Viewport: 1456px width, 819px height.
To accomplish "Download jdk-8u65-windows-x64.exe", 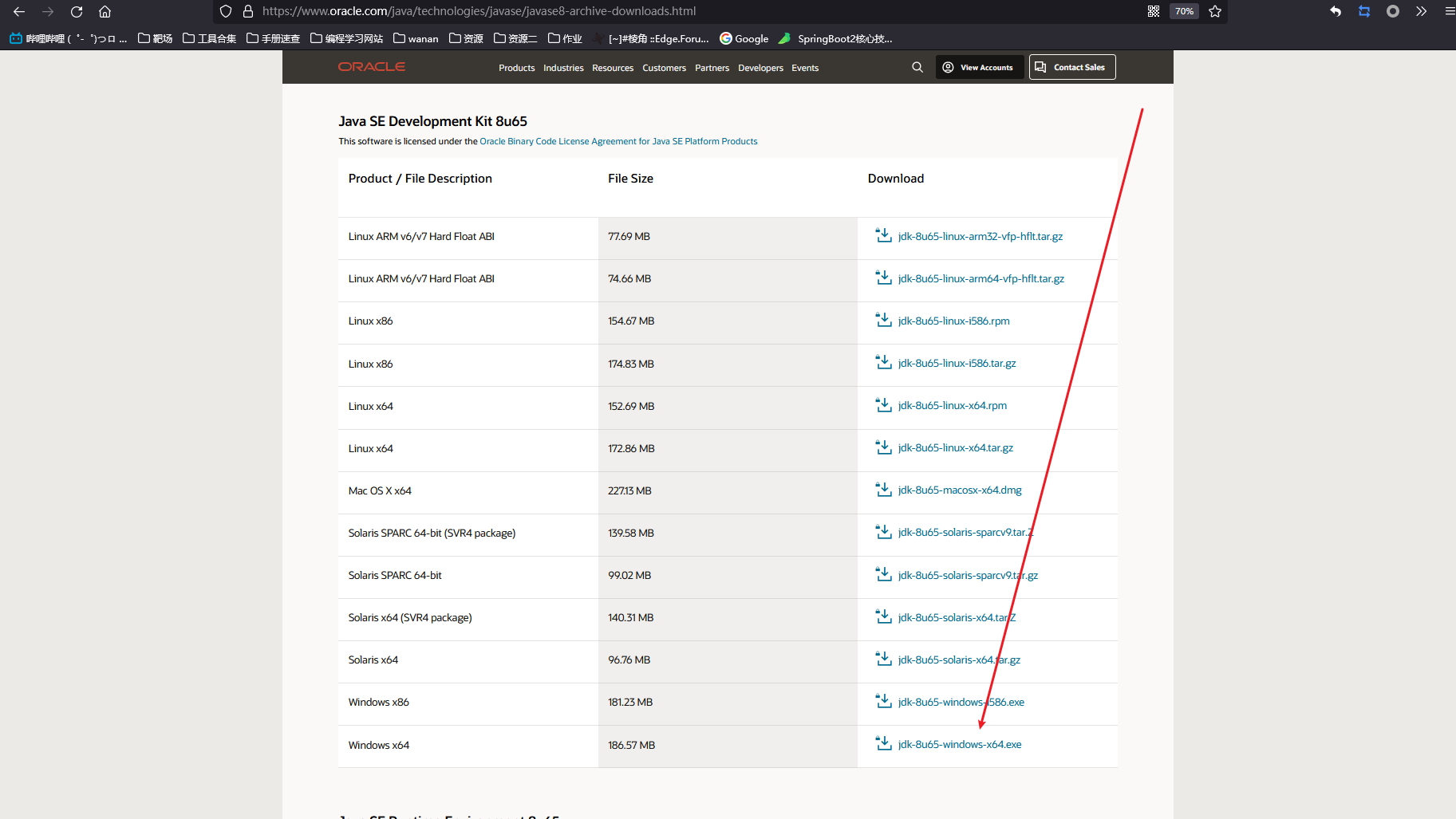I will pos(959,744).
